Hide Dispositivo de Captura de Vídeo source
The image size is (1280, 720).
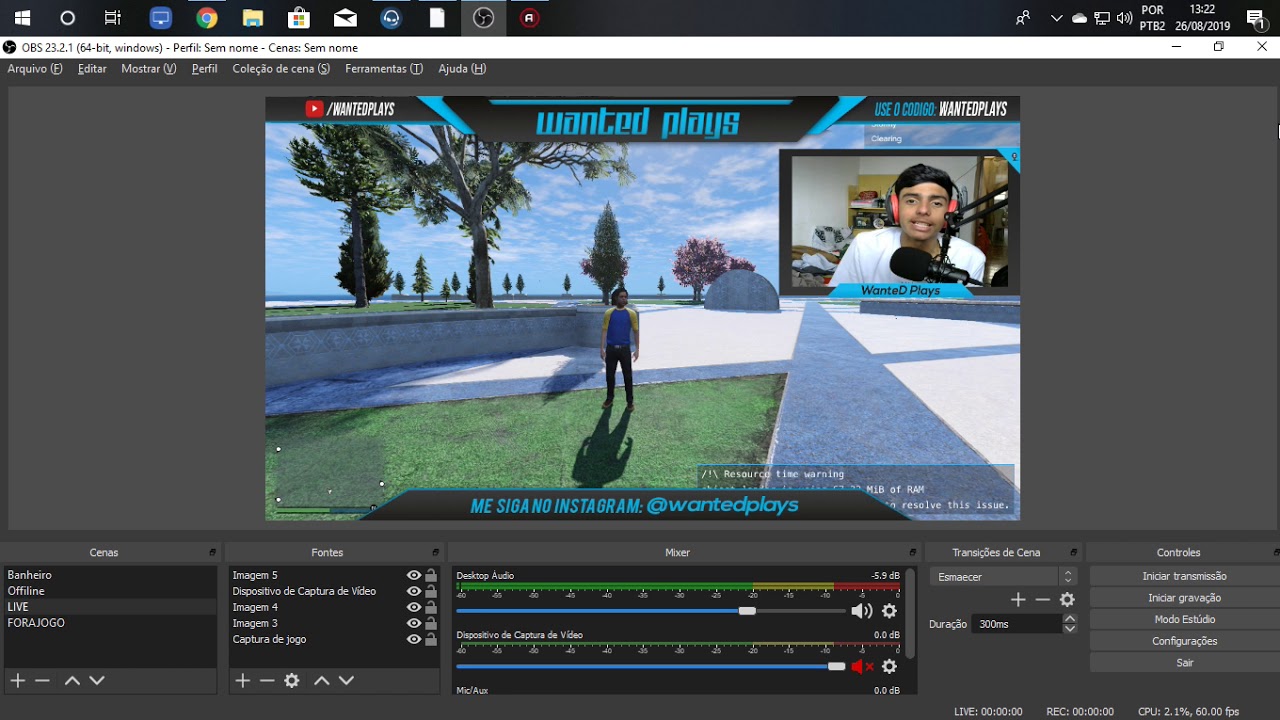(413, 591)
